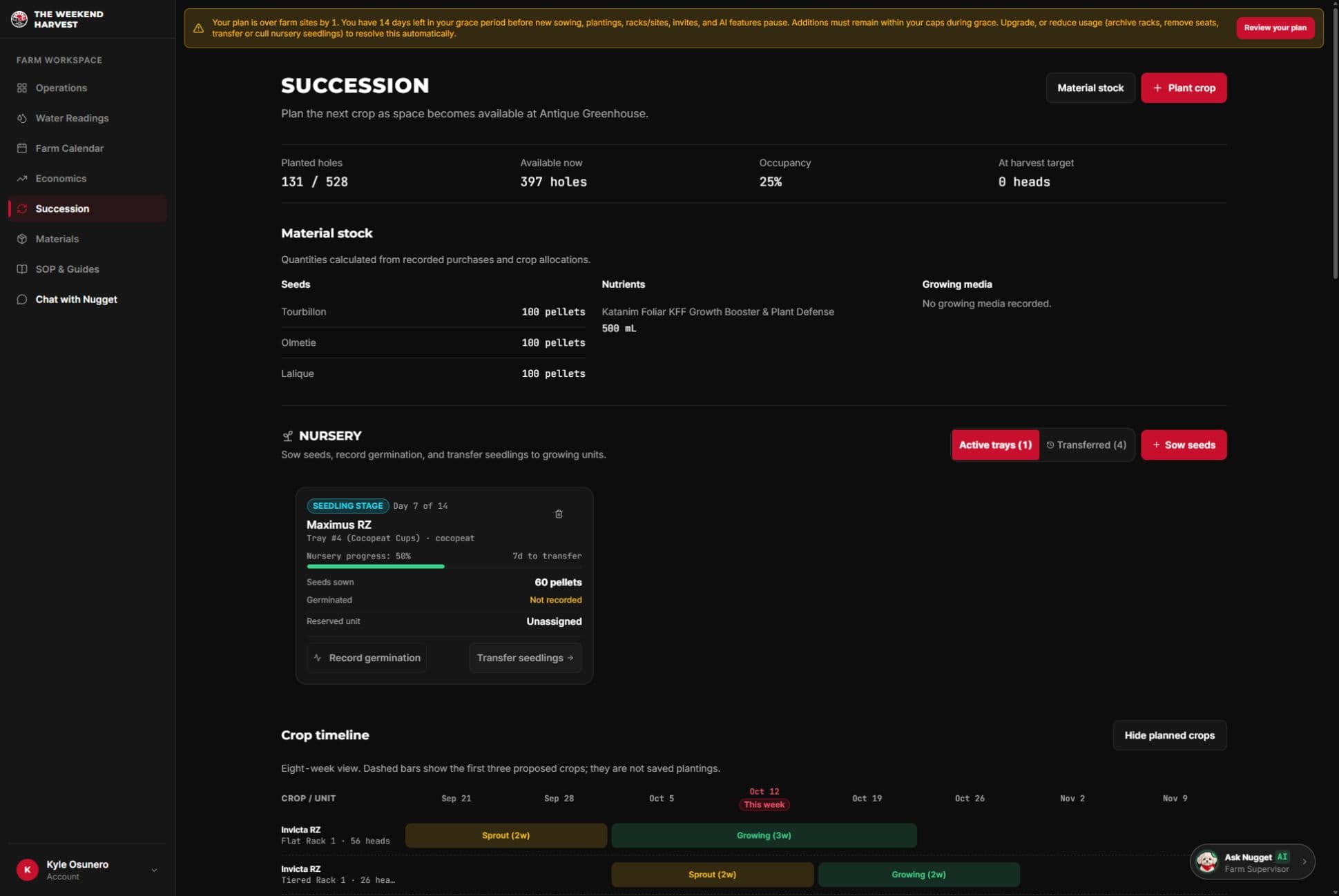1339x896 pixels.
Task: Click the Sow seeds button
Action: (x=1184, y=445)
